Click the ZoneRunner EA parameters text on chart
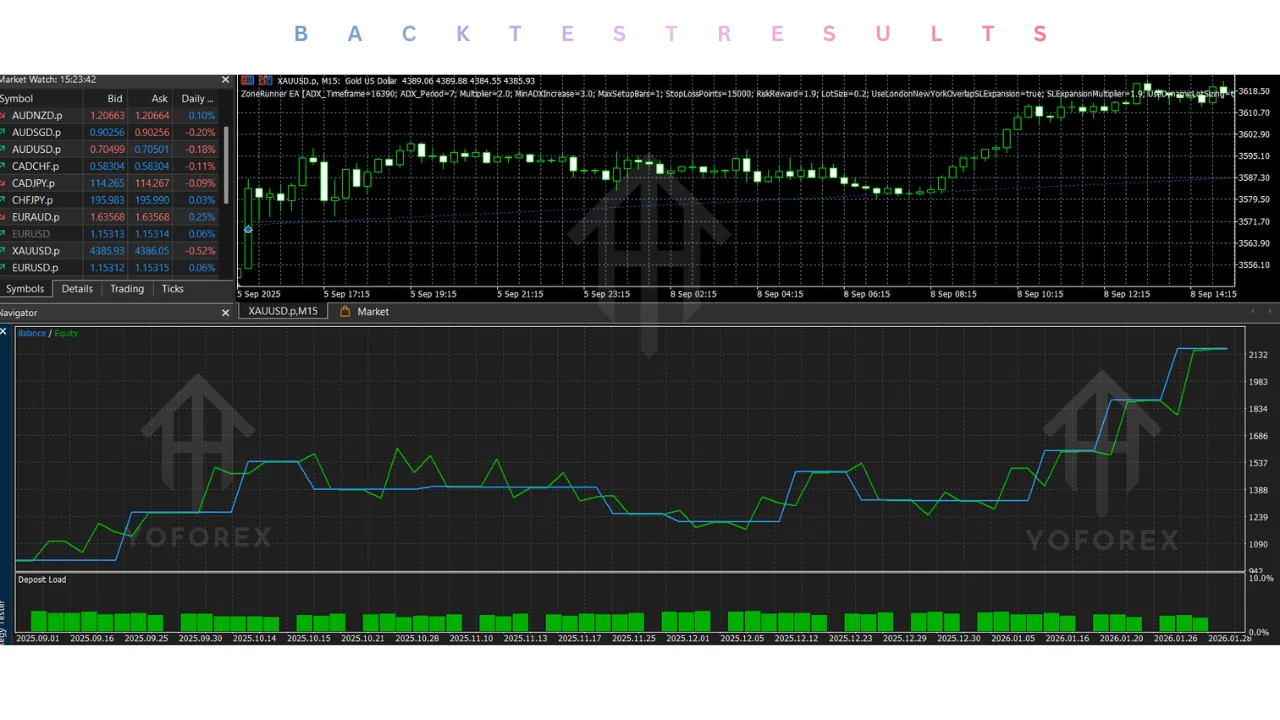The width and height of the screenshot is (1280, 720). click(737, 93)
